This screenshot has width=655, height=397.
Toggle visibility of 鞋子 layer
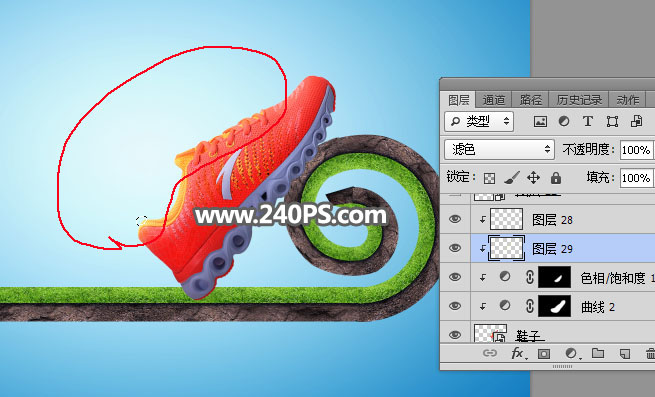pos(455,335)
